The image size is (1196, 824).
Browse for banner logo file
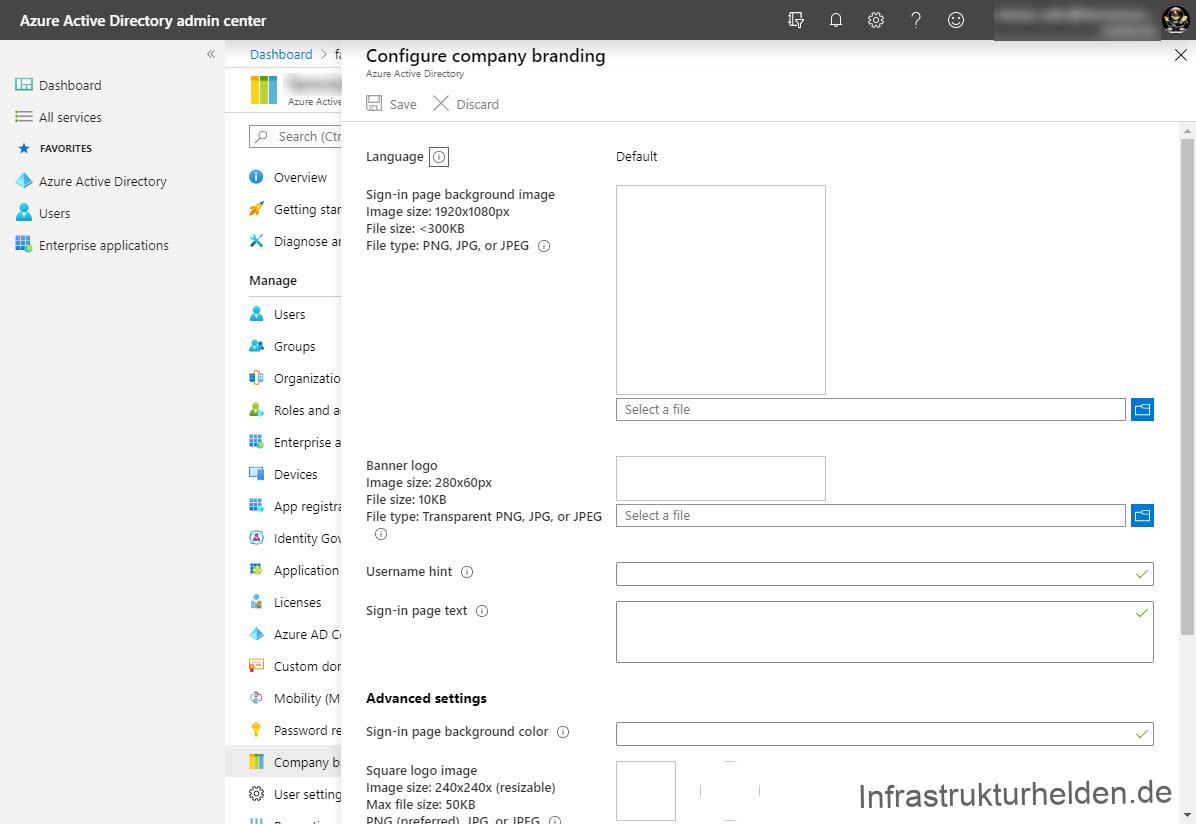click(x=1142, y=516)
